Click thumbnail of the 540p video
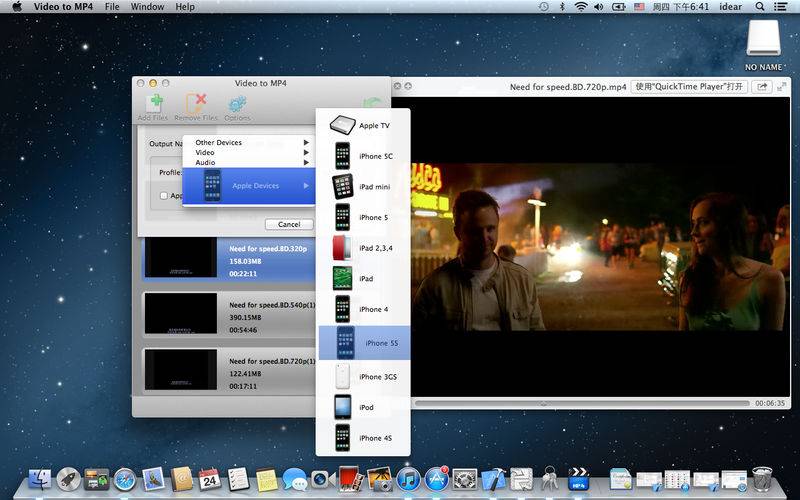 point(181,314)
